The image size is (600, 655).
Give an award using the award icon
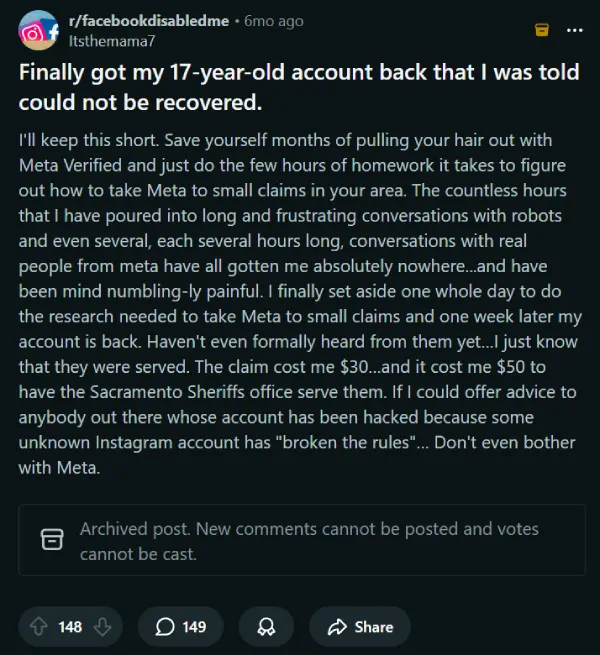pyautogui.click(x=266, y=627)
